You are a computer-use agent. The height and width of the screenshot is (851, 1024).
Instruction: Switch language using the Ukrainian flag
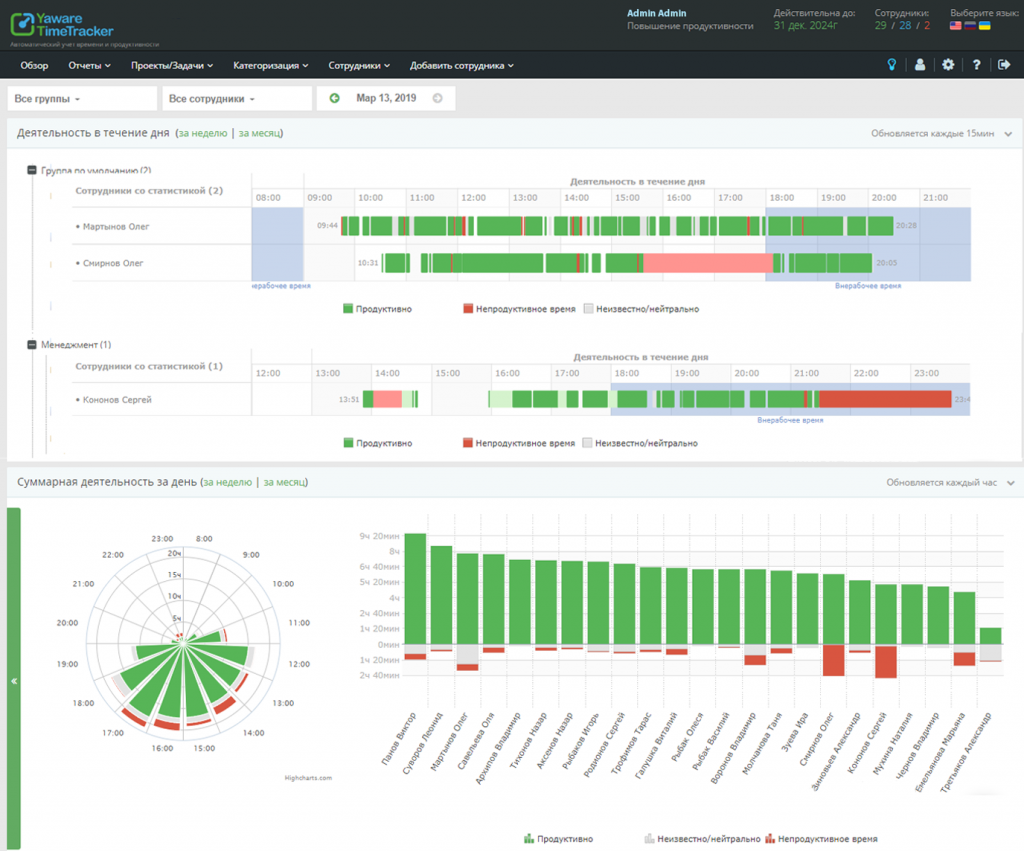coord(984,25)
